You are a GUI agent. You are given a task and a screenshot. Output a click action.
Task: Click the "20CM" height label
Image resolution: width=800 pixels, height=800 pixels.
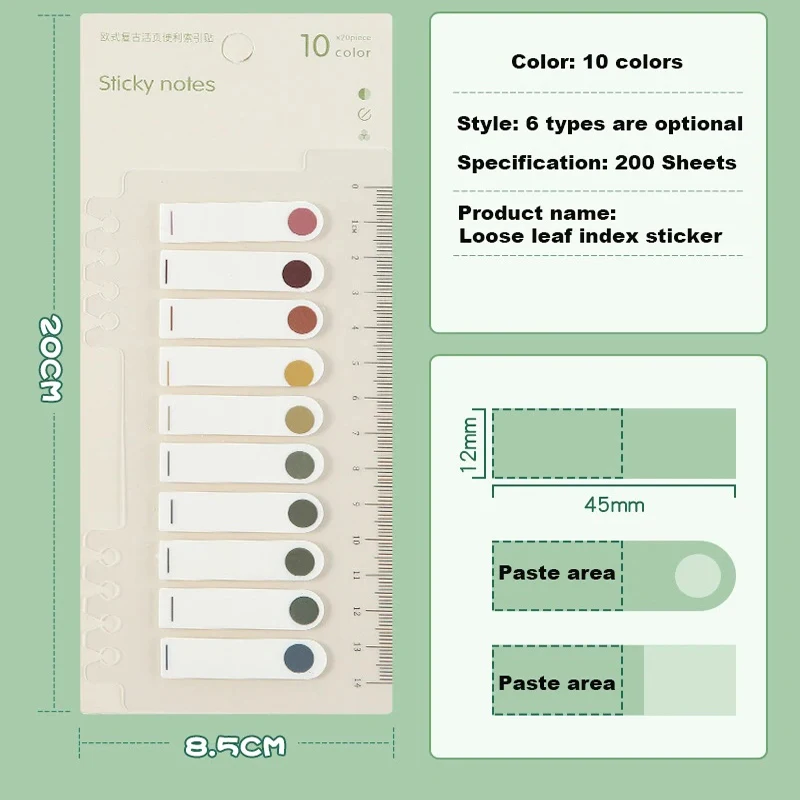pos(50,360)
